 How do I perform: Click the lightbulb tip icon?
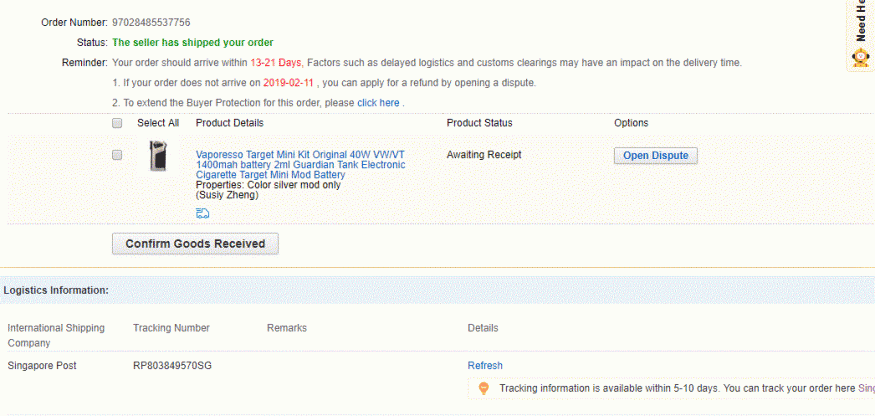[x=483, y=388]
